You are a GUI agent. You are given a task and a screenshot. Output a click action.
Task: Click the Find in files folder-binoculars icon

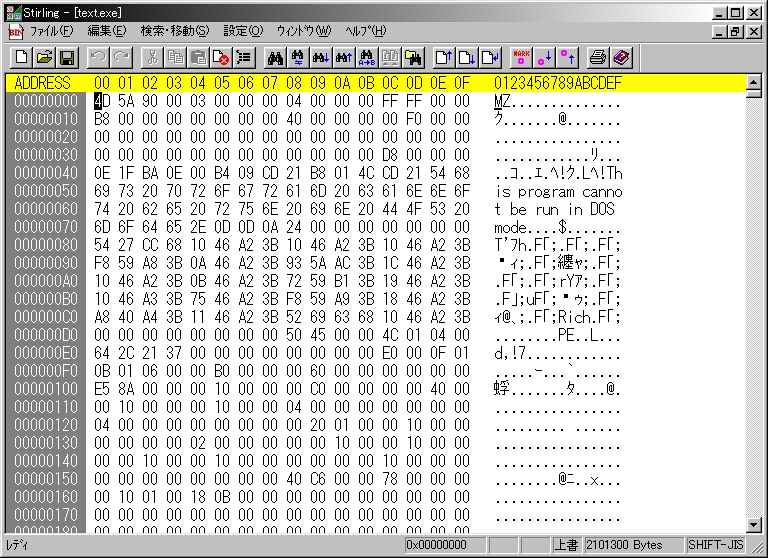(413, 57)
